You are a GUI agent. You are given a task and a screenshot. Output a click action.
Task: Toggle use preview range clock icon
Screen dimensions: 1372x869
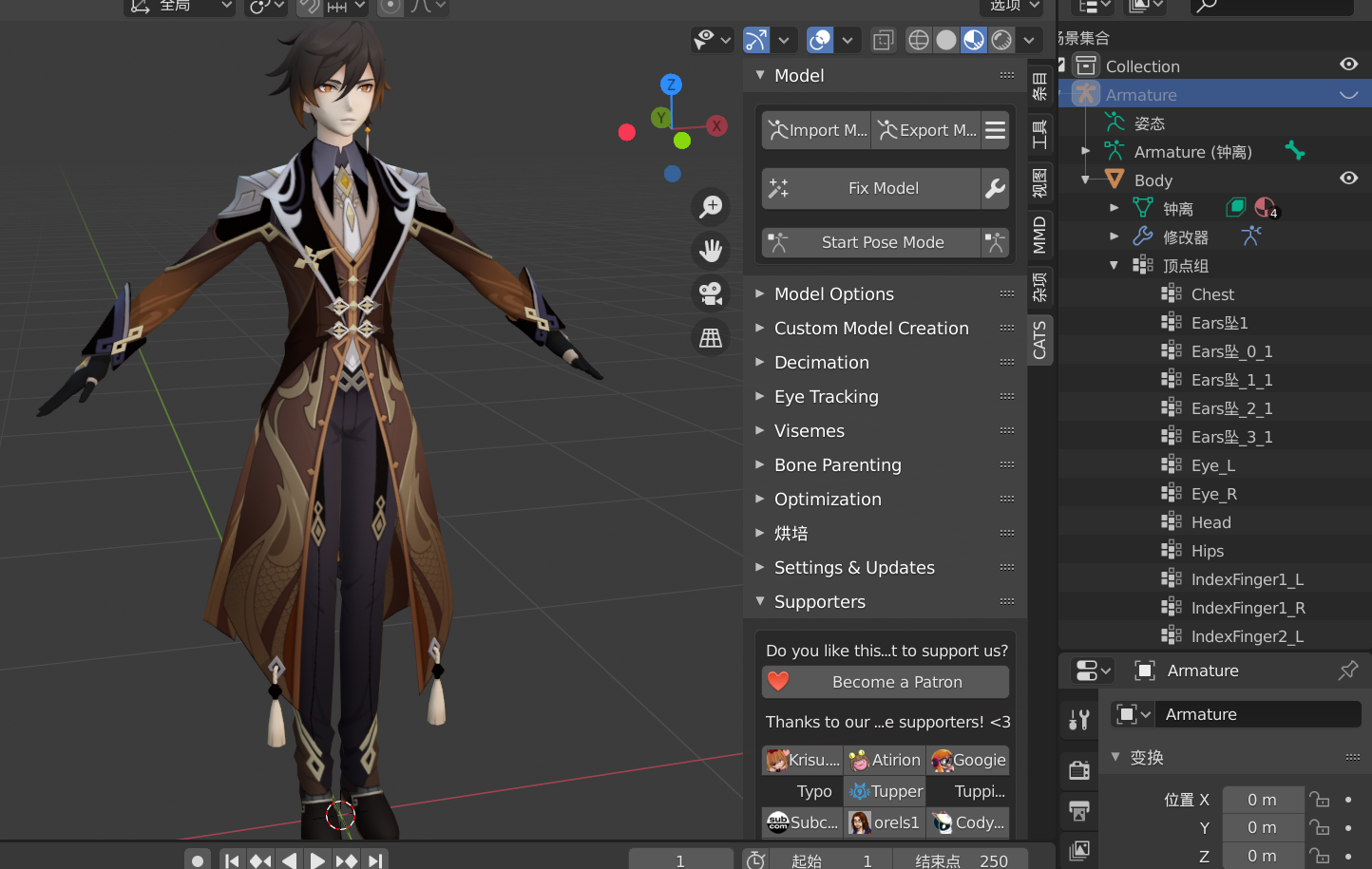[756, 860]
